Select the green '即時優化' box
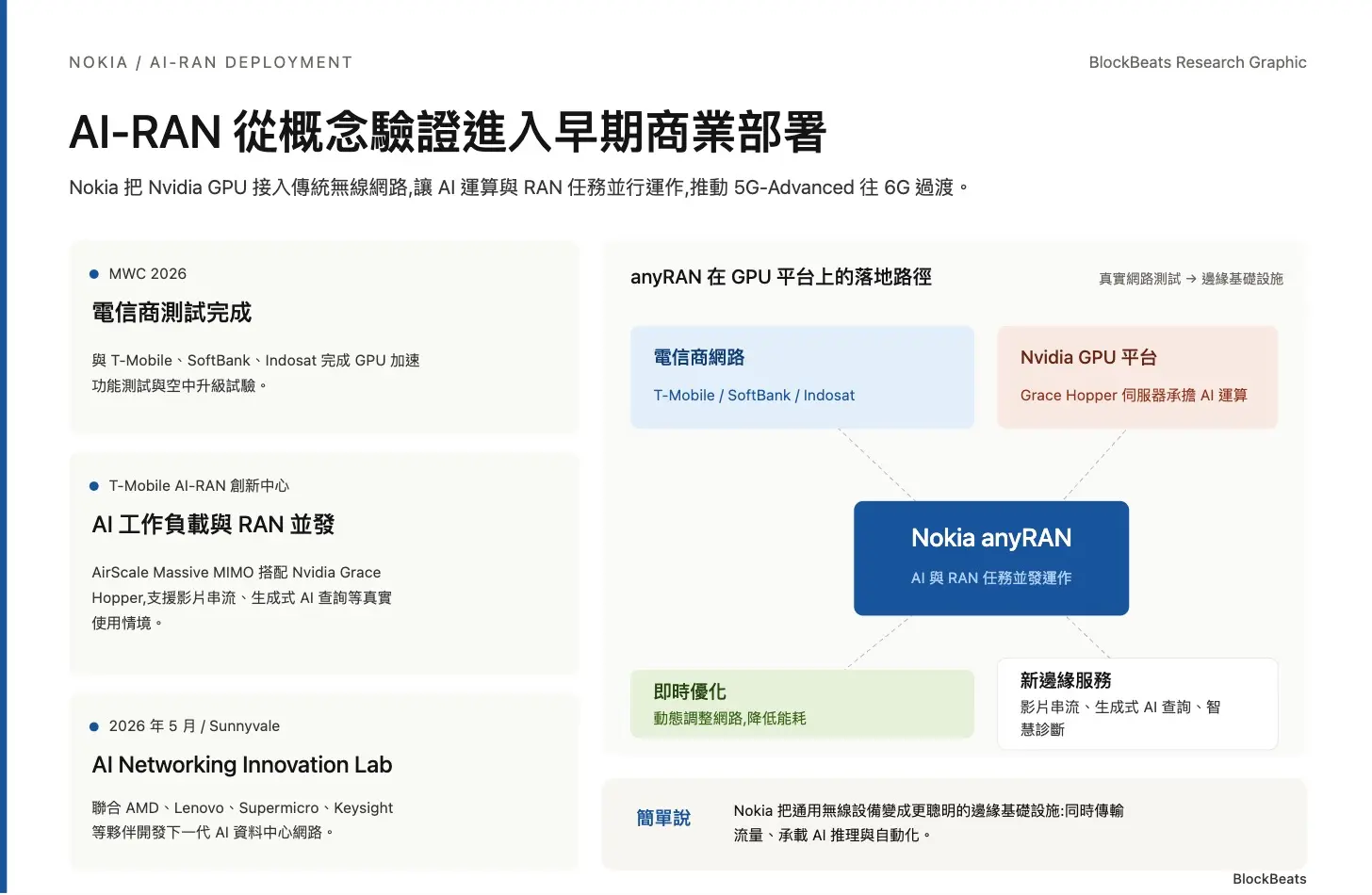Image resolution: width=1372 pixels, height=895 pixels. pyautogui.click(x=802, y=704)
